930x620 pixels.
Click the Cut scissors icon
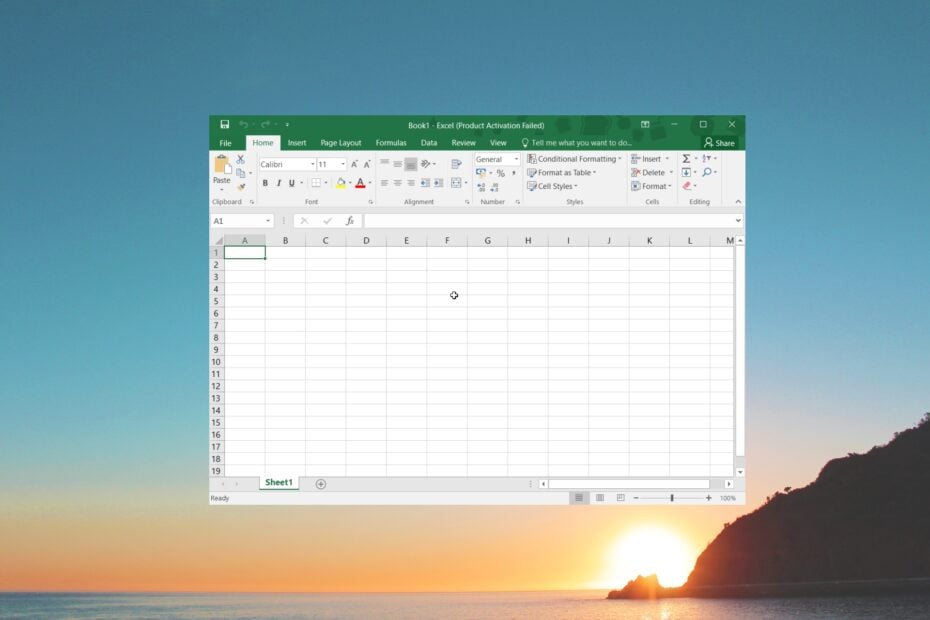pyautogui.click(x=240, y=160)
